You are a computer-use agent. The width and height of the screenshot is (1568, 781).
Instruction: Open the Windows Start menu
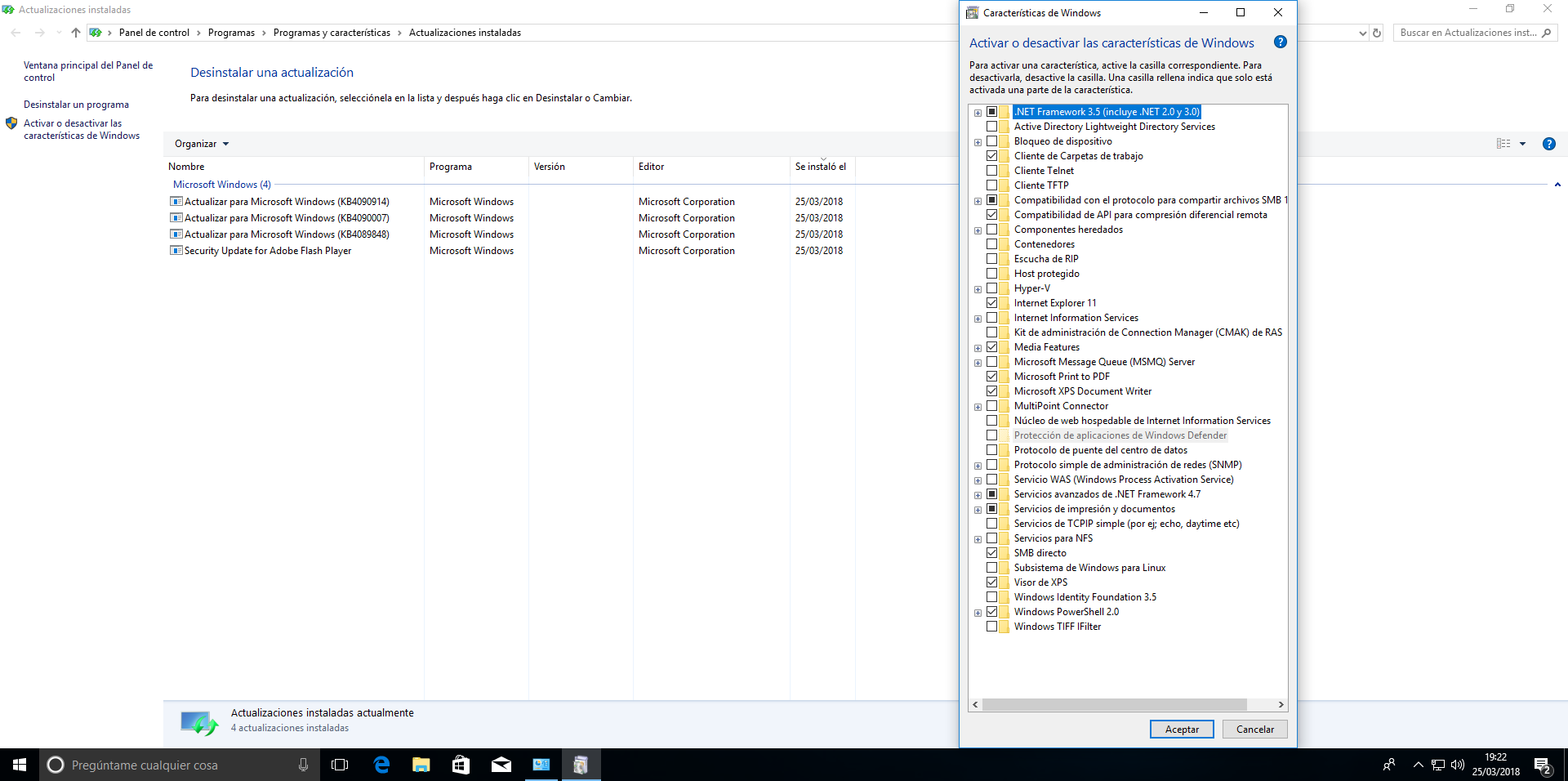(x=20, y=765)
